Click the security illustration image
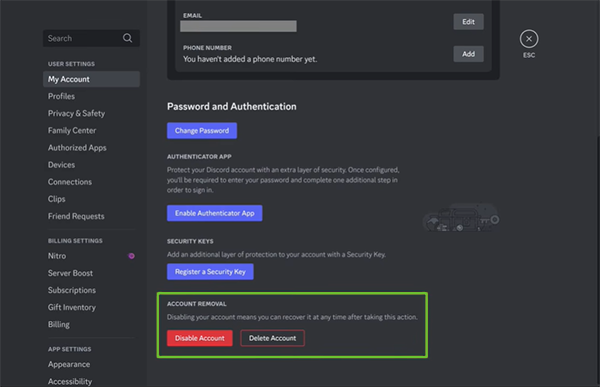The image size is (600, 387). [461, 218]
